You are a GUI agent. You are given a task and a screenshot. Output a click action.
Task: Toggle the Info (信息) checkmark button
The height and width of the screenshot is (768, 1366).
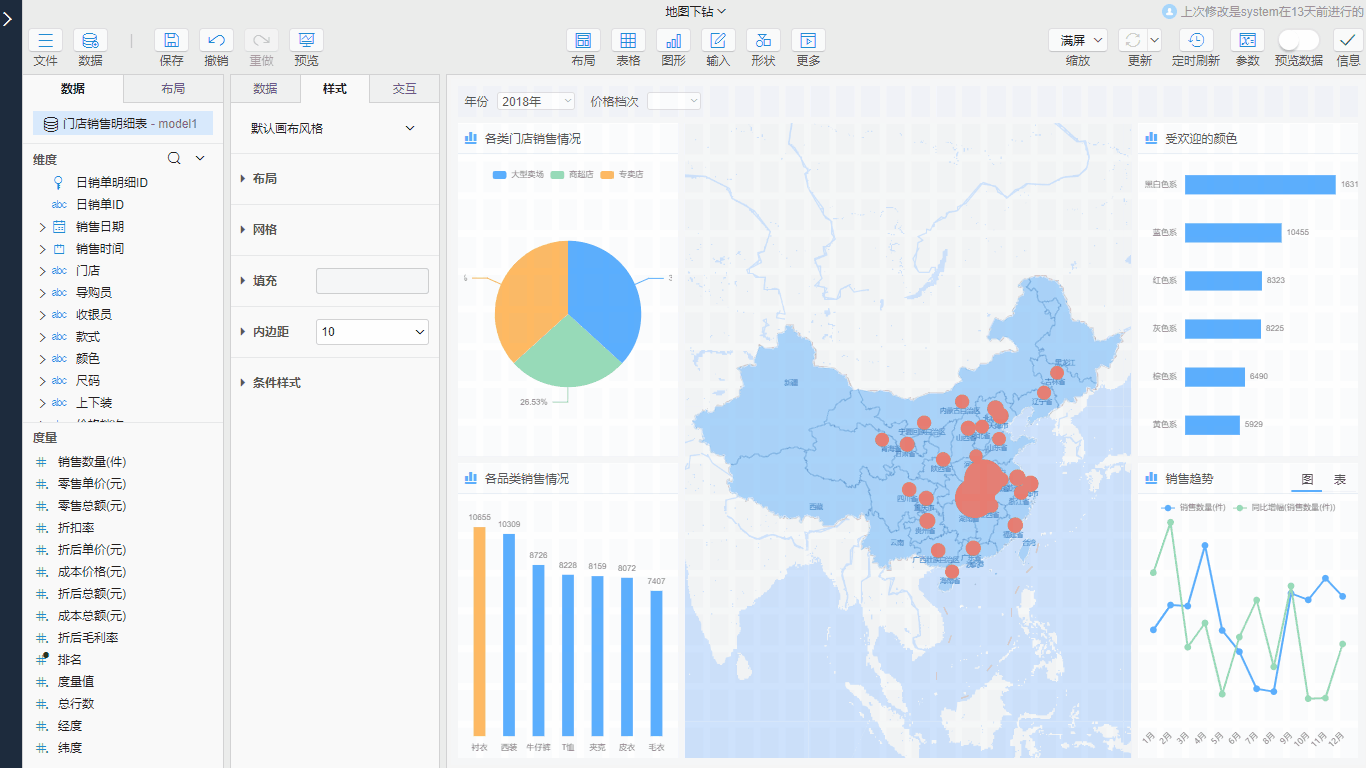click(1348, 41)
